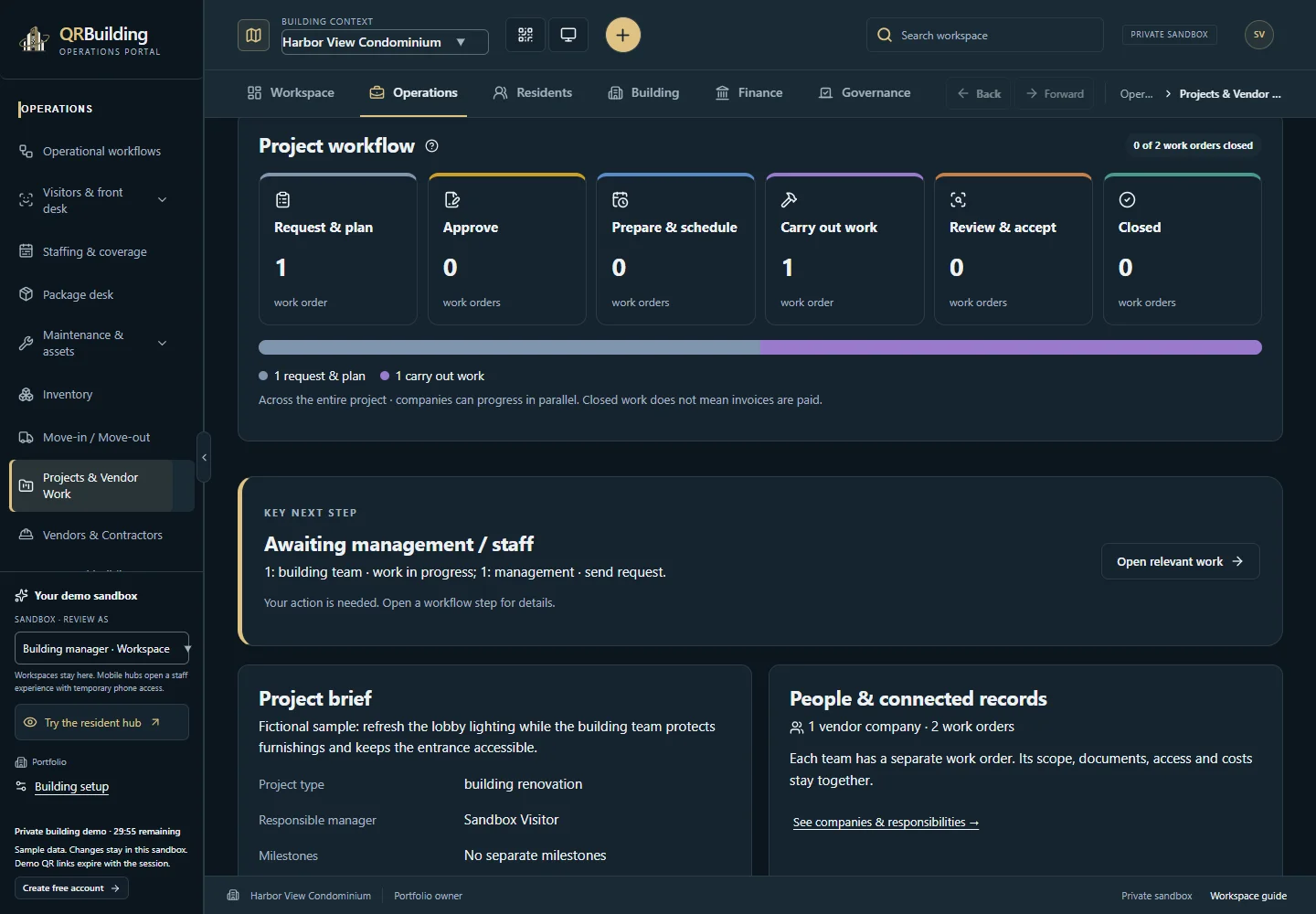Click the Search workspace field

(x=984, y=35)
